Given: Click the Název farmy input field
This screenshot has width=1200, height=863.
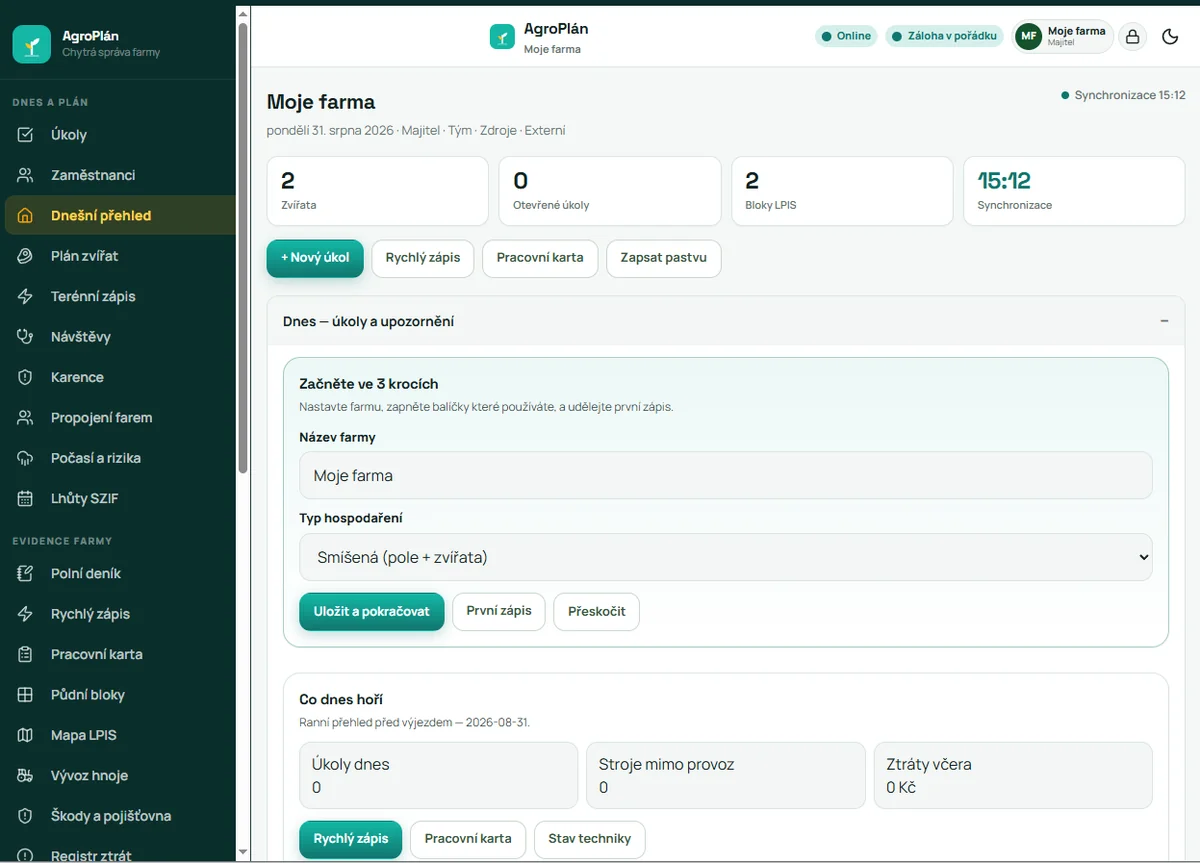Looking at the screenshot, I should click(726, 476).
